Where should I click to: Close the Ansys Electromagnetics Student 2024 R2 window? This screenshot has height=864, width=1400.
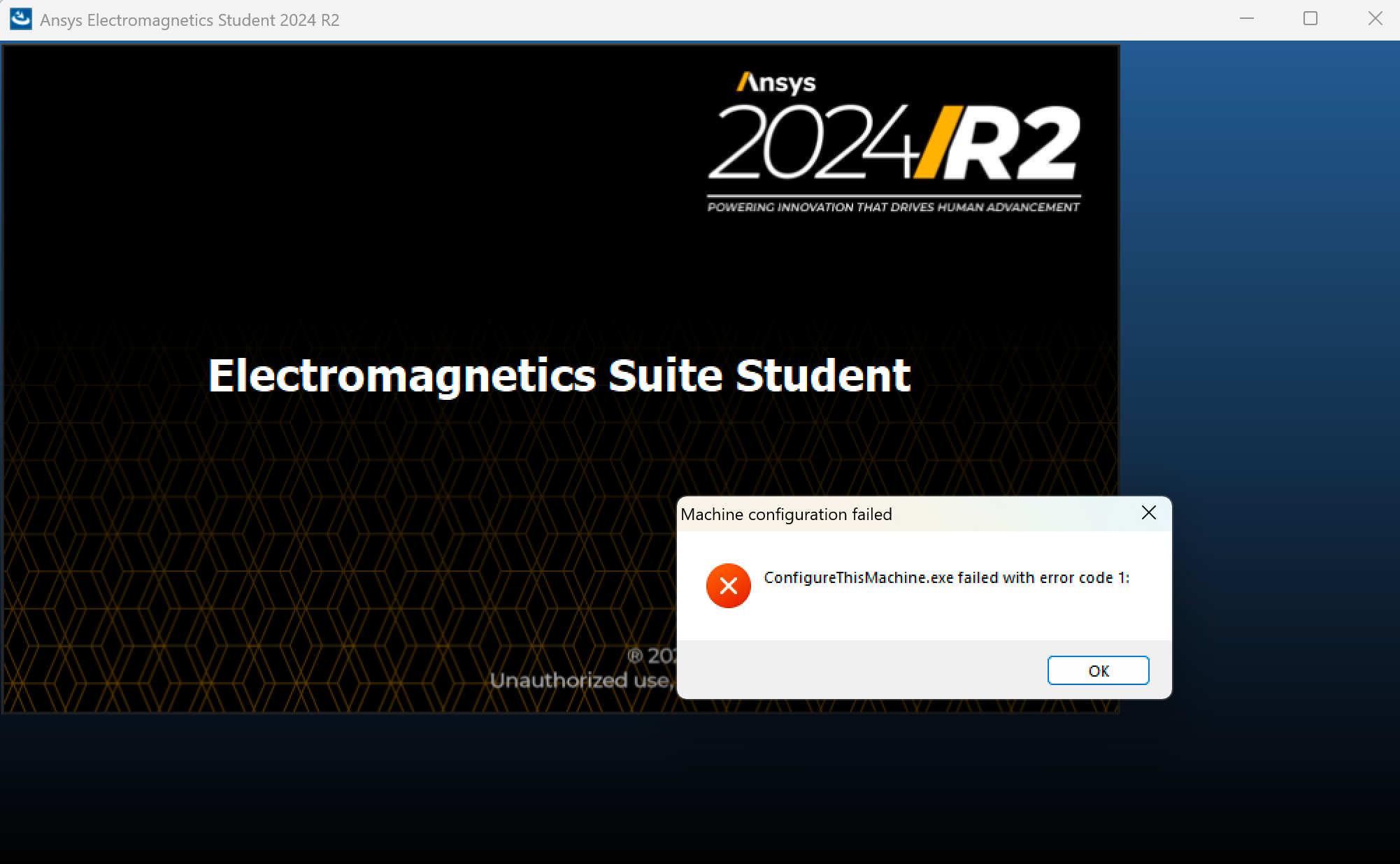[x=1375, y=19]
